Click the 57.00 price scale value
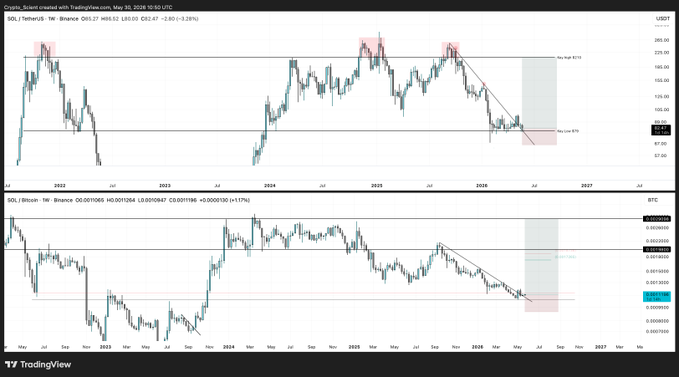The width and height of the screenshot is (679, 377). click(661, 155)
